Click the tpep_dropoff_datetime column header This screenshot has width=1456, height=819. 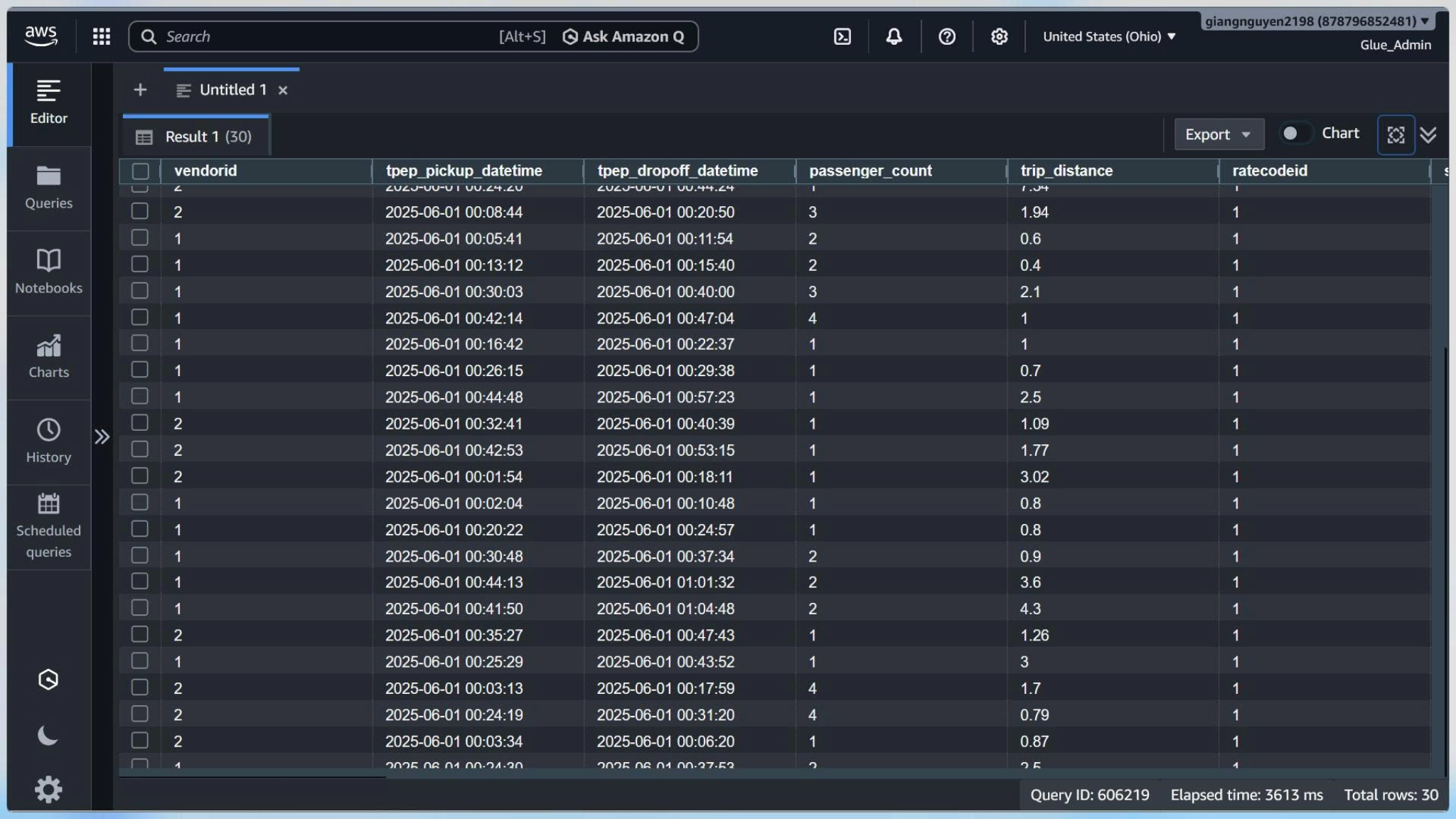pyautogui.click(x=689, y=171)
